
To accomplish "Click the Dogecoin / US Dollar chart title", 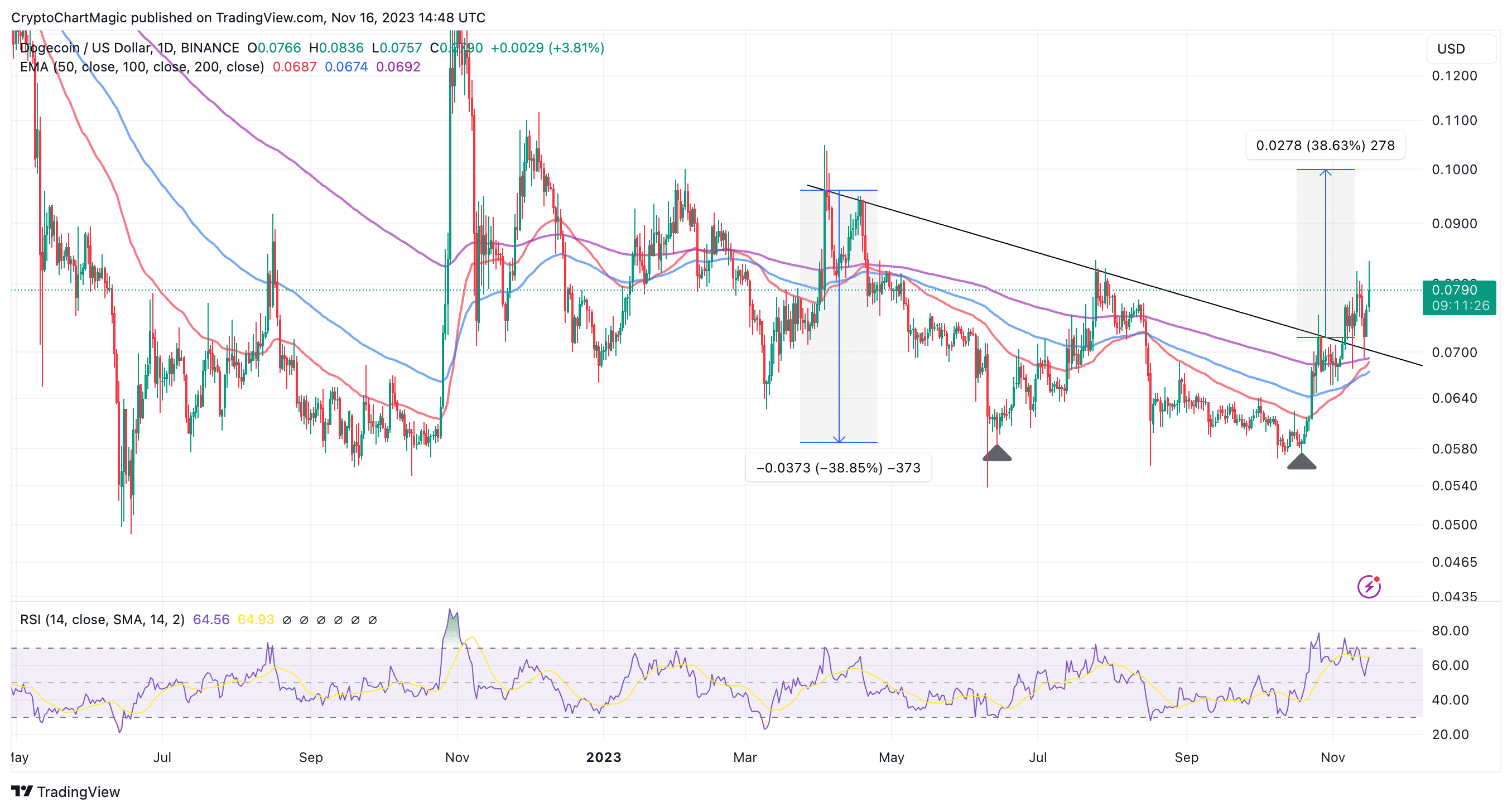I will 129,47.
